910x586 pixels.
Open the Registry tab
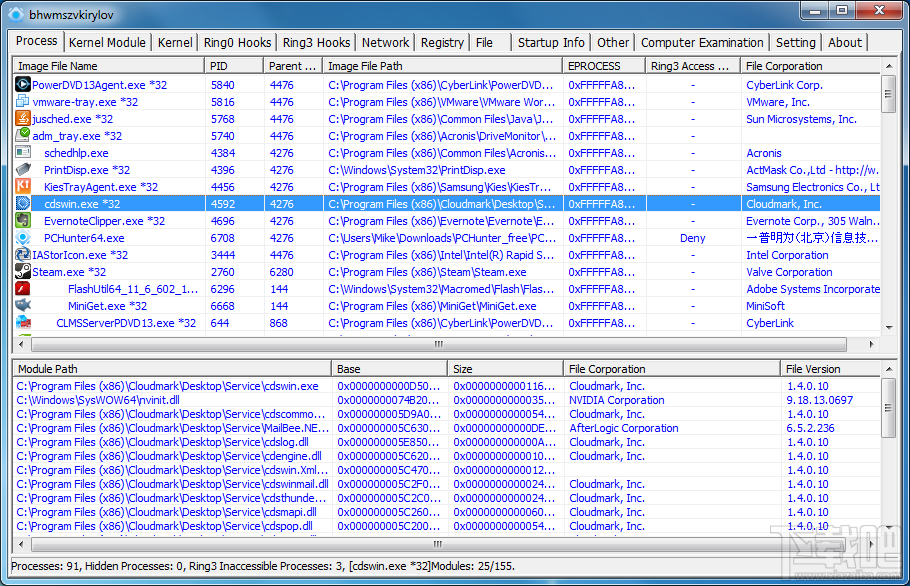[x=442, y=42]
